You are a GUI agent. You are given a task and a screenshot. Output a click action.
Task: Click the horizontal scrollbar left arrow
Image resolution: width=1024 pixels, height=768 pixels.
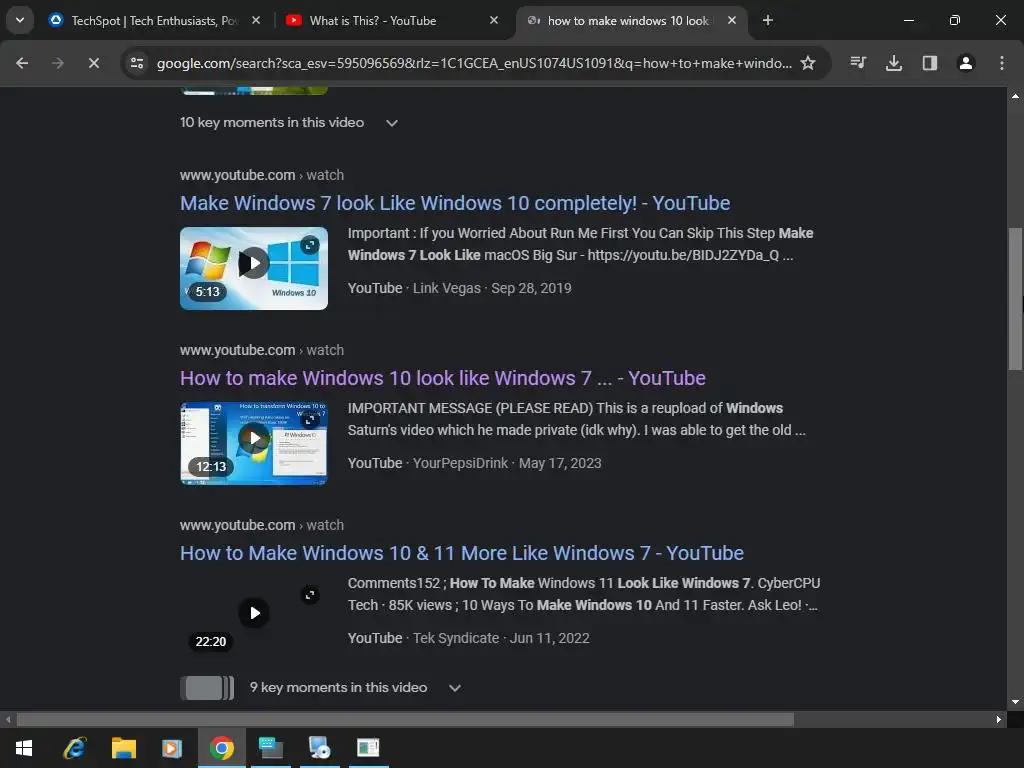[x=8, y=720]
